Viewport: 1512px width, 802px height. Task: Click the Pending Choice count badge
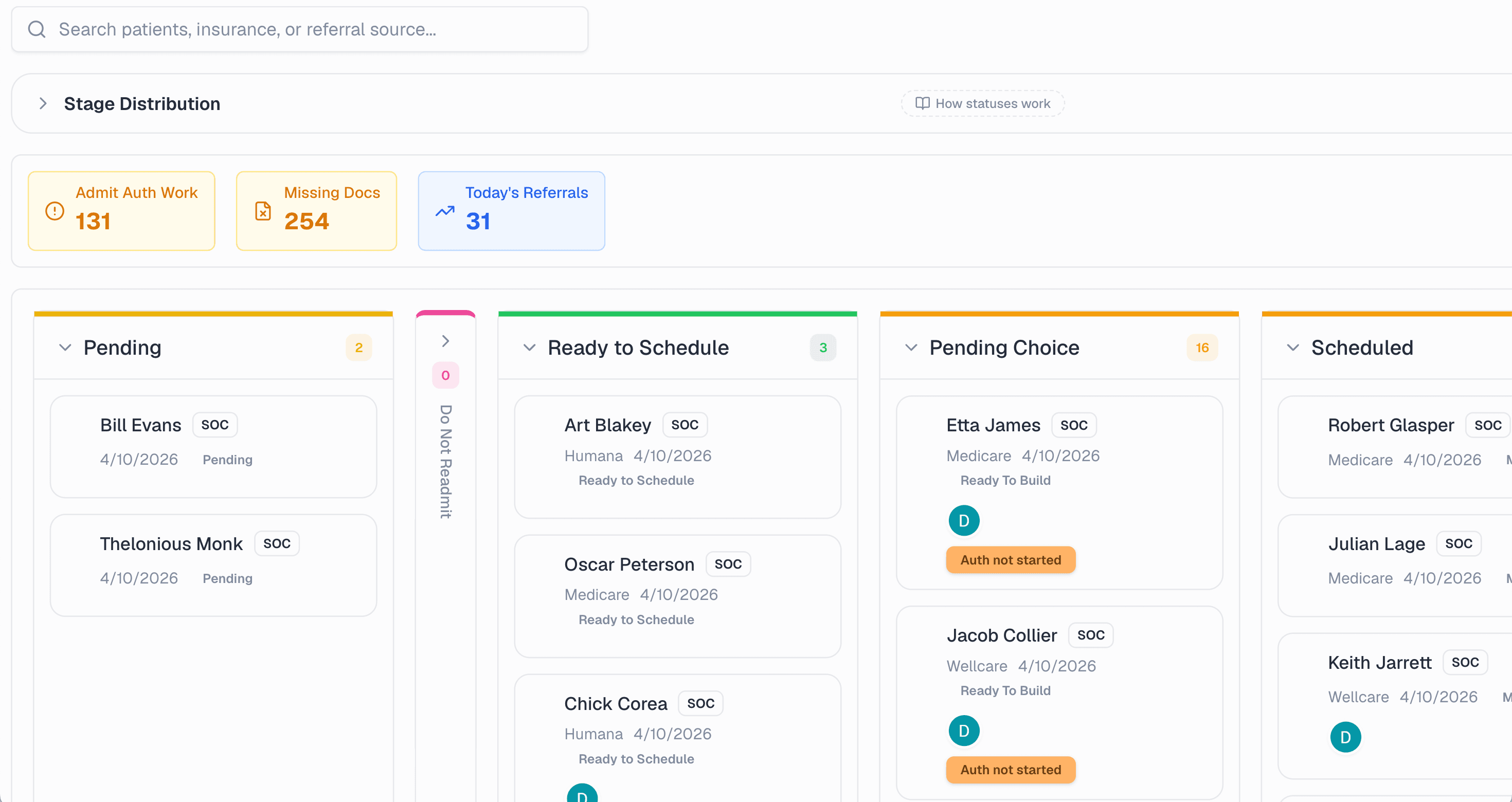1202,348
